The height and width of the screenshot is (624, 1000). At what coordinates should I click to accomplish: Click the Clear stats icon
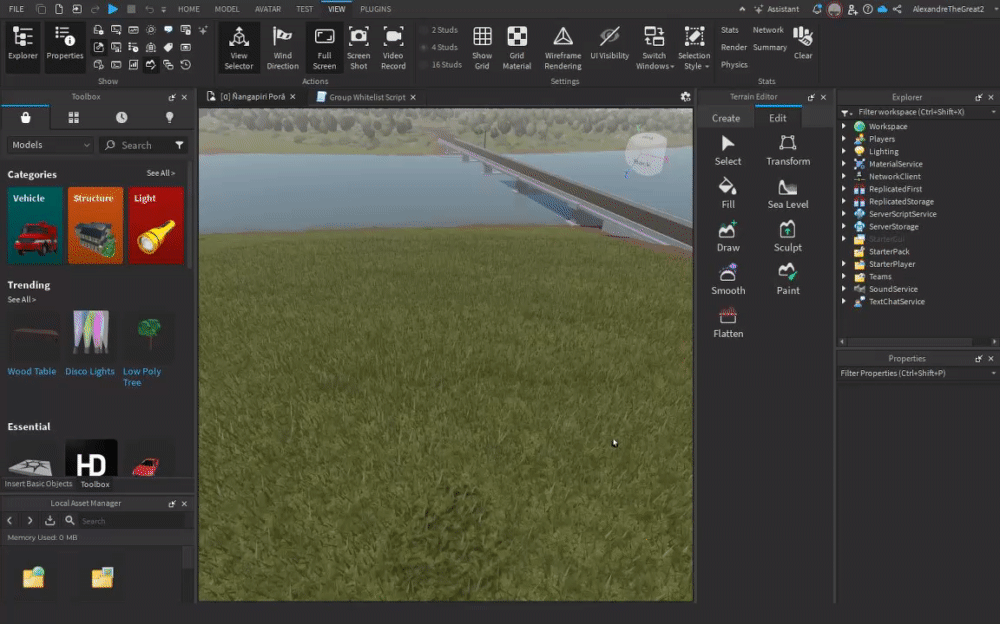803,43
